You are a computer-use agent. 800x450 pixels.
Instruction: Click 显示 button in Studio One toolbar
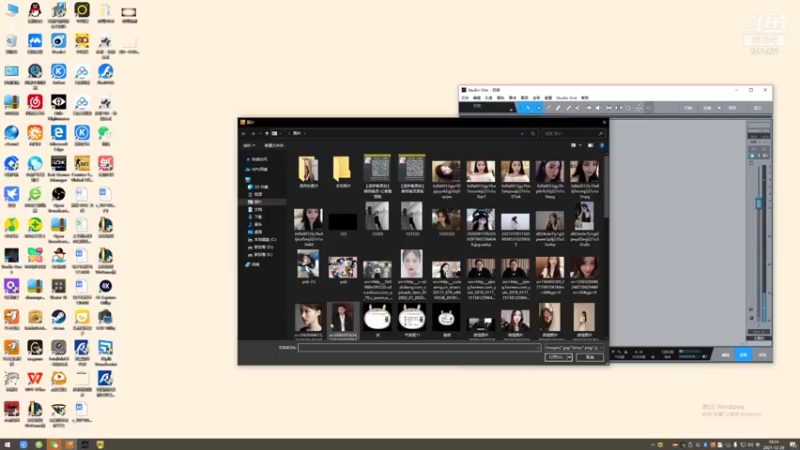click(758, 108)
